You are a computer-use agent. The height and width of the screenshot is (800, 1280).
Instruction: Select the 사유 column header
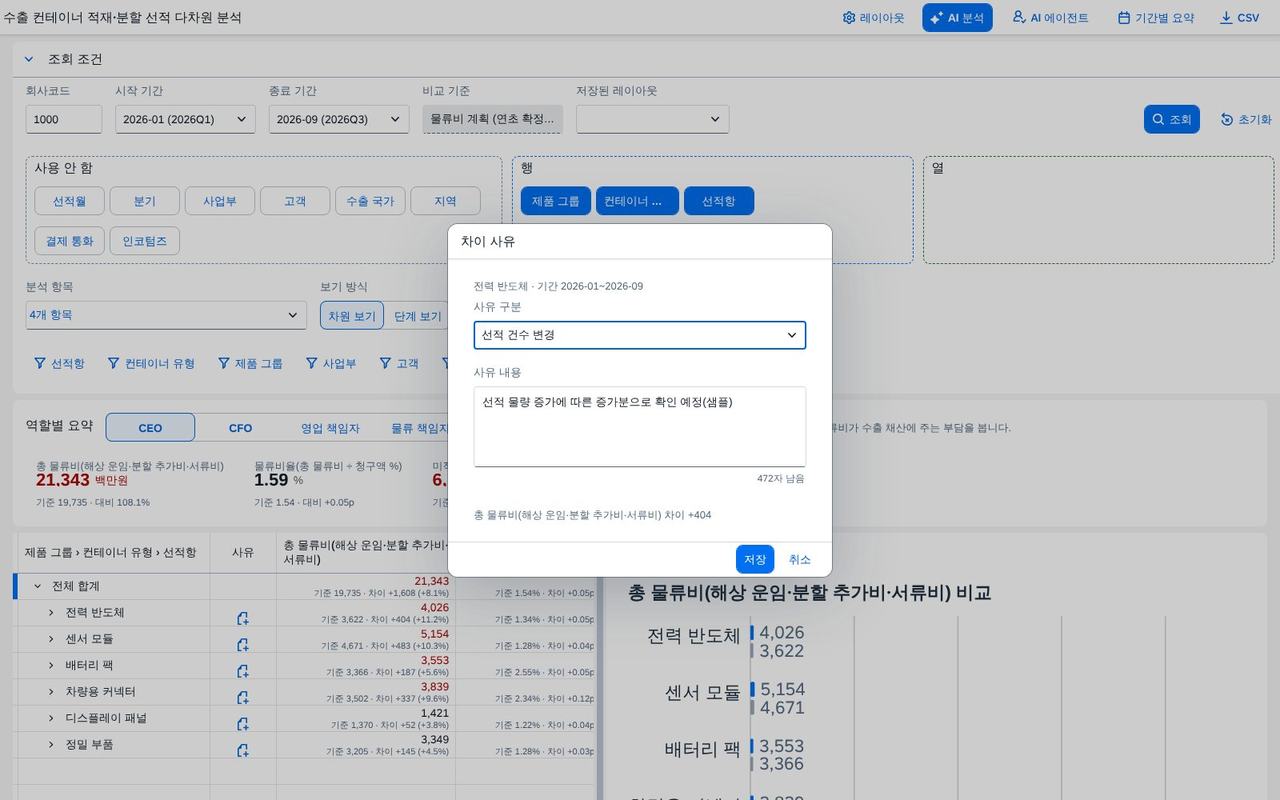point(243,552)
